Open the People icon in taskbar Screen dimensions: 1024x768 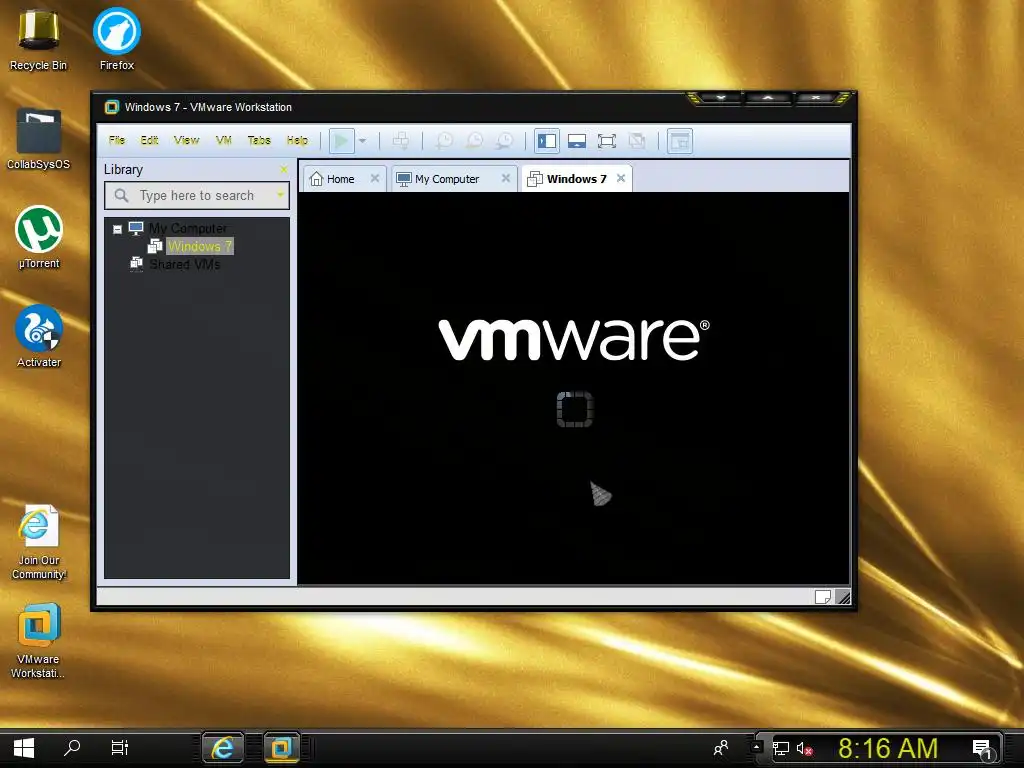pyautogui.click(x=721, y=748)
